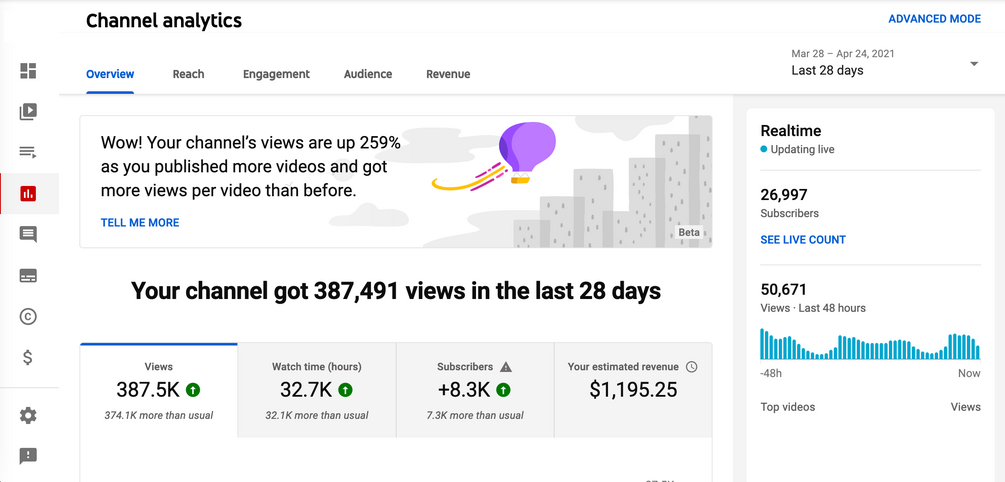Select the estimated revenue metric card

(633, 390)
